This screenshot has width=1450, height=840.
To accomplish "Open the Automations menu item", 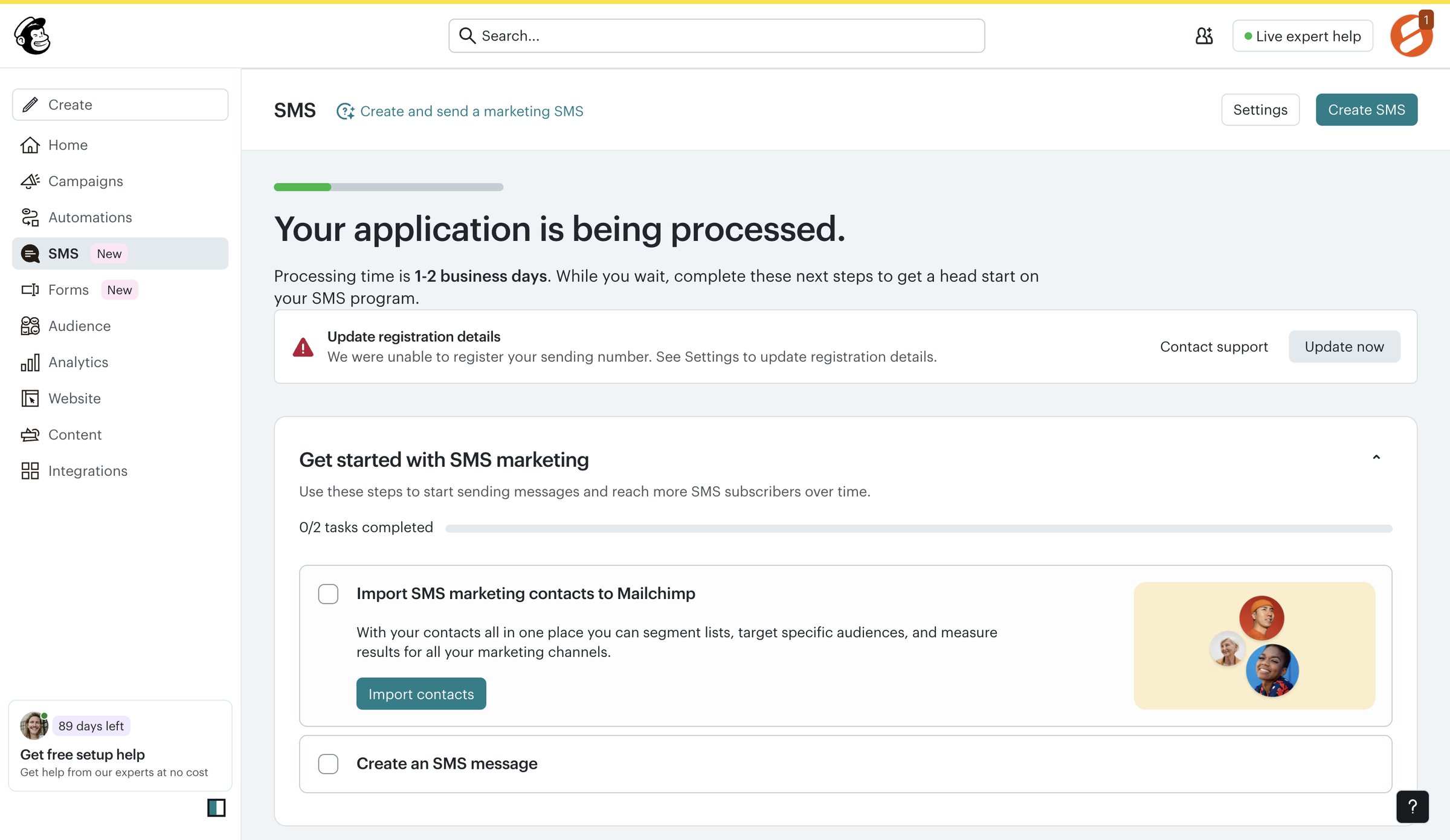I will point(120,217).
